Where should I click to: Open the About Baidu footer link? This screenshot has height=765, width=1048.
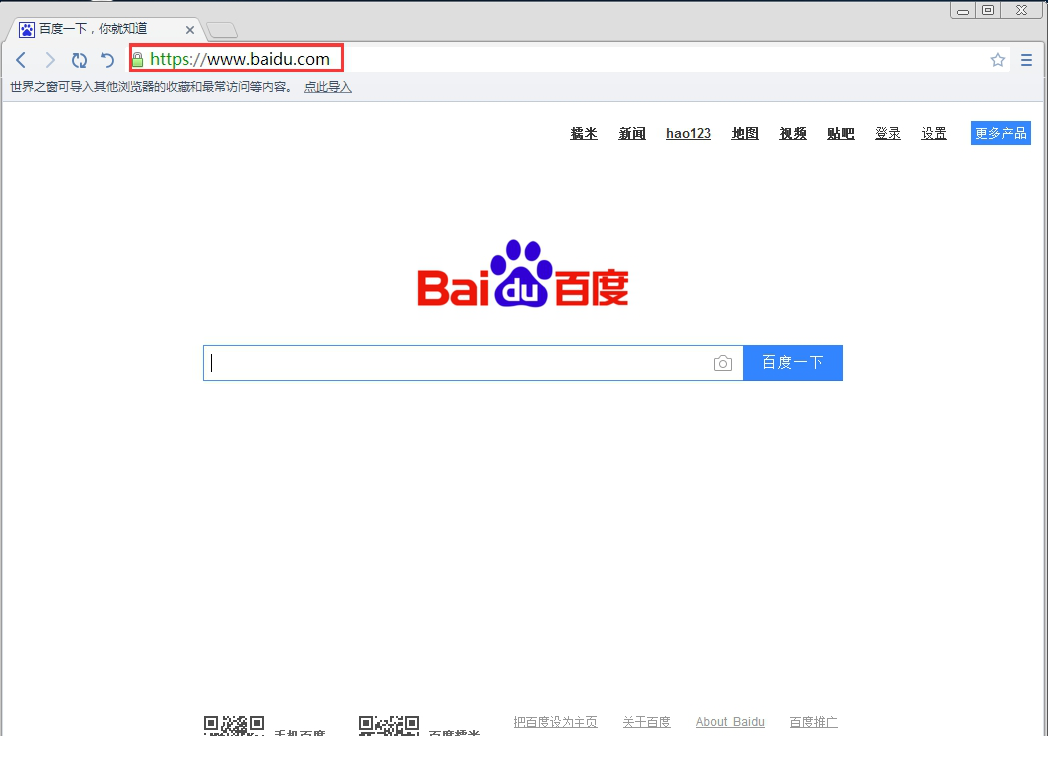click(x=730, y=722)
